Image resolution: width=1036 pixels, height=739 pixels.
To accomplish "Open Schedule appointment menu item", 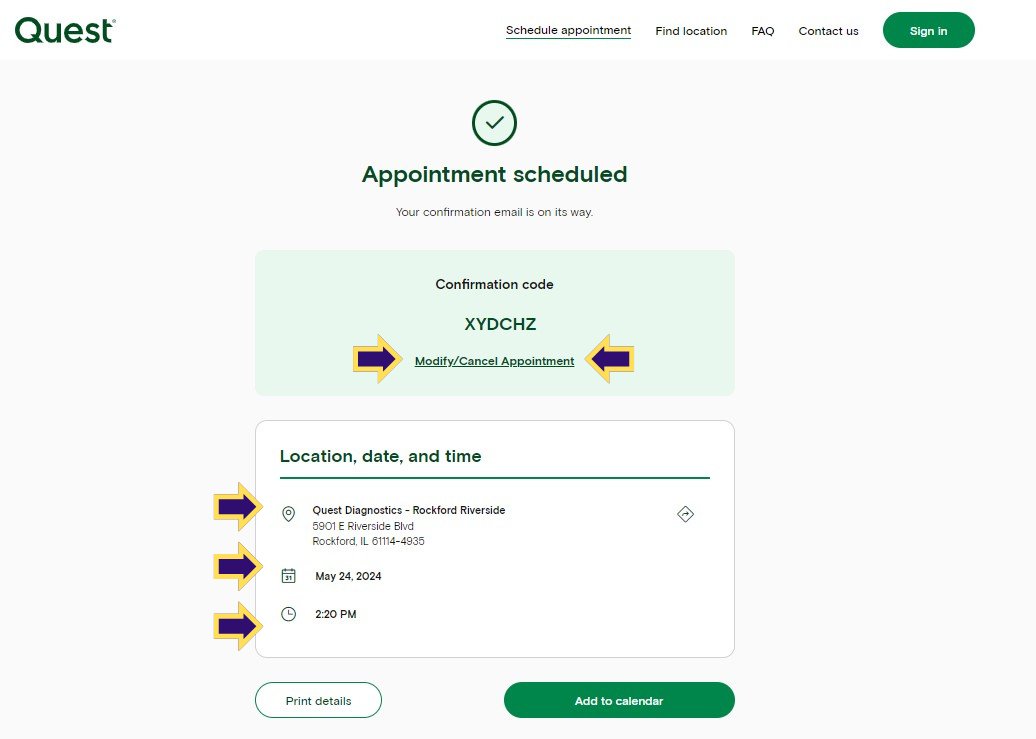I will tap(568, 30).
